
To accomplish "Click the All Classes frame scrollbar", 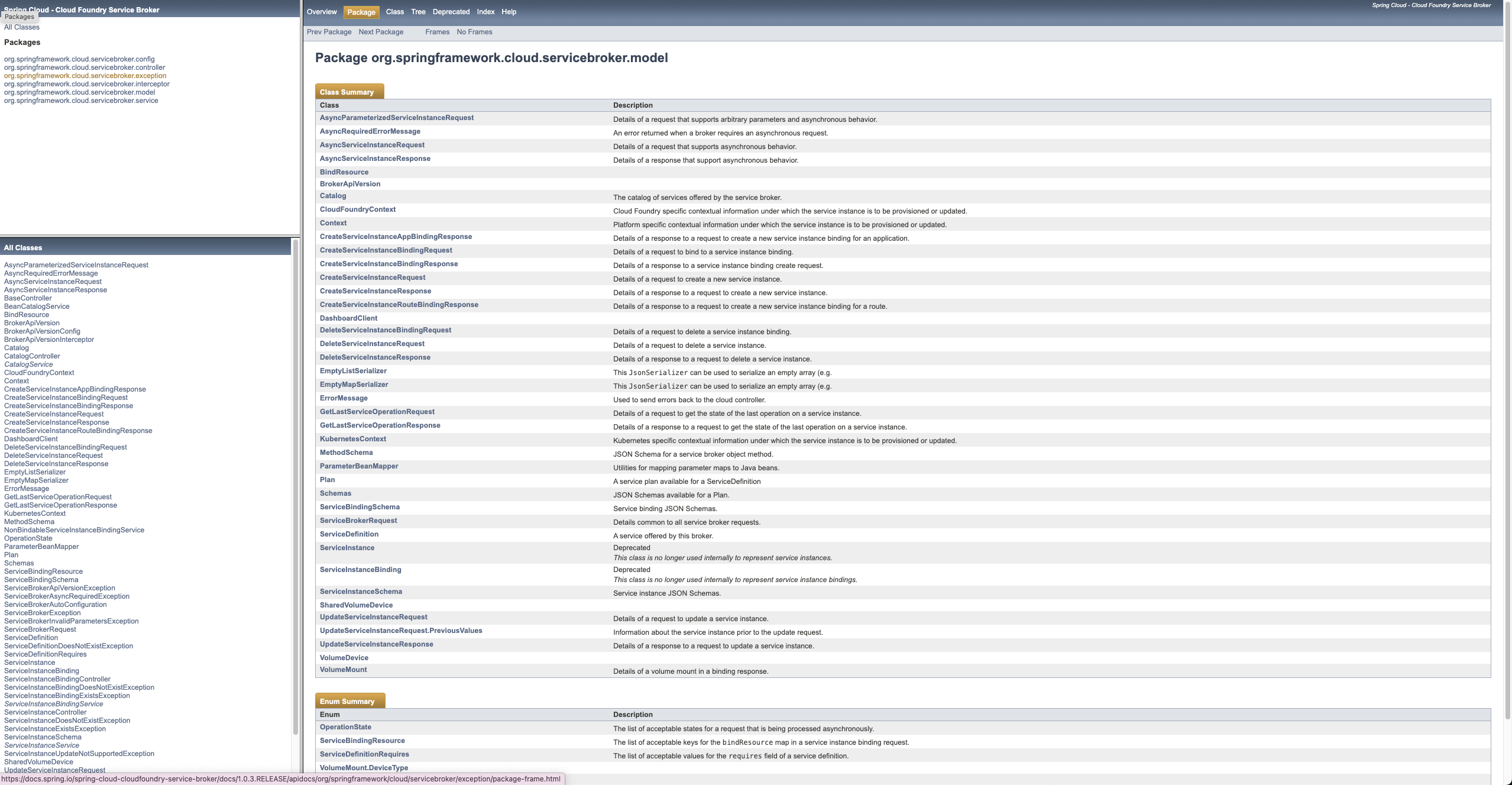I will (295, 485).
